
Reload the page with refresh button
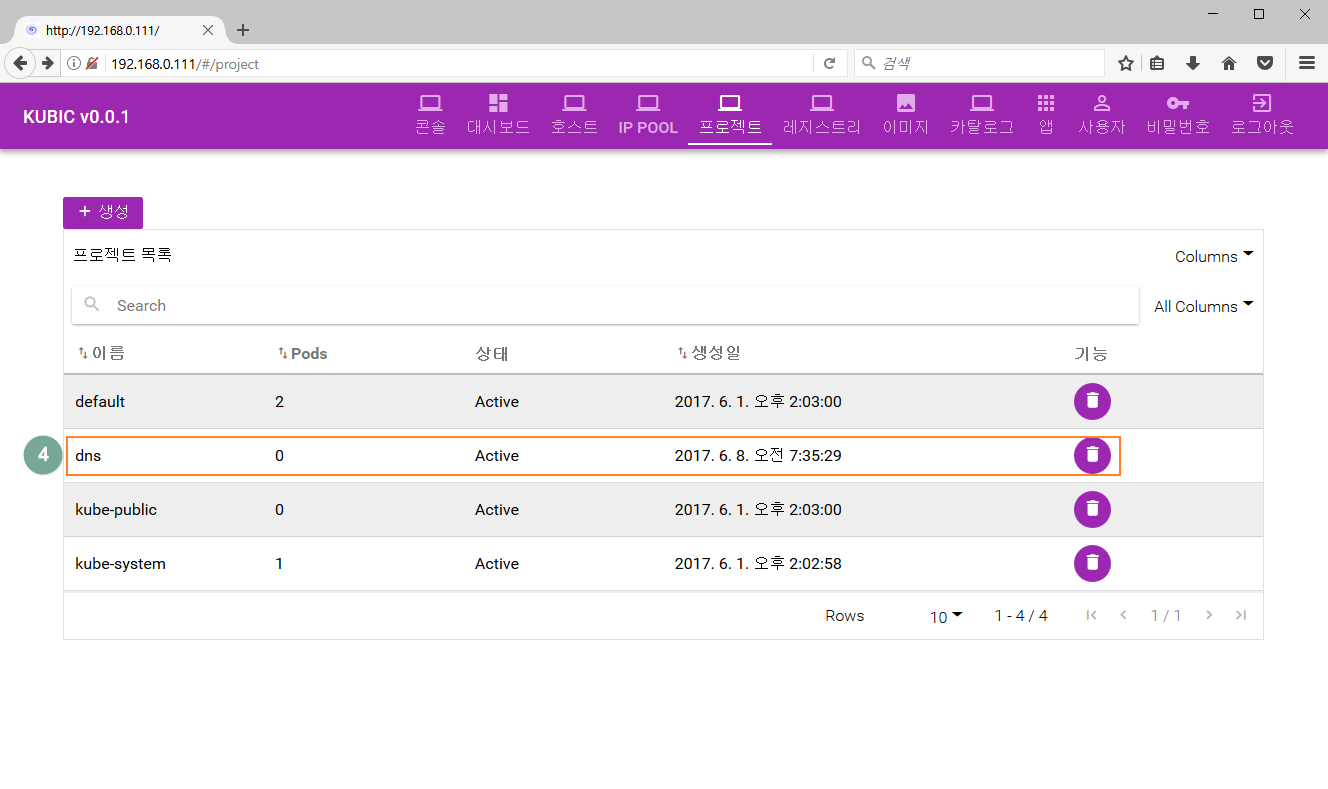pos(829,63)
